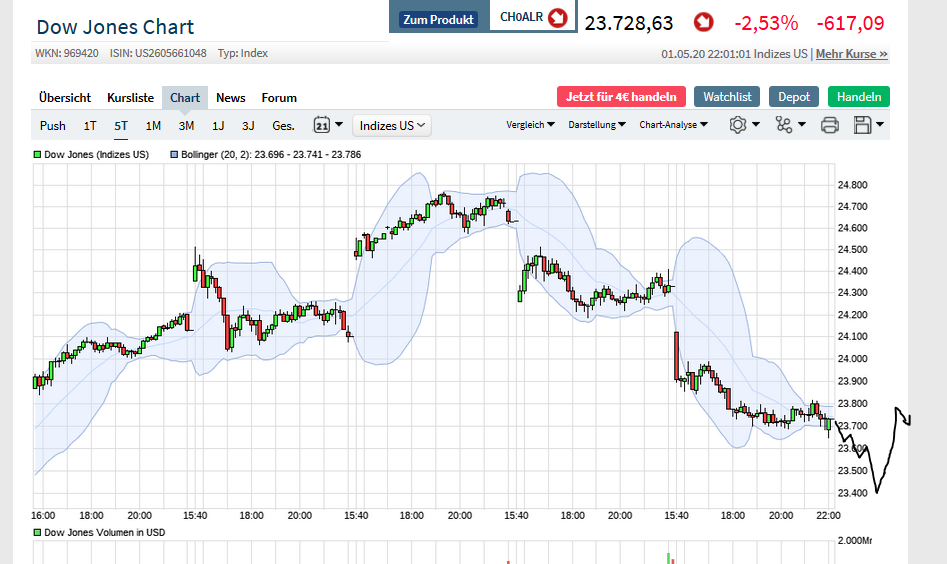Follow the Mehr Kurse link
The image size is (947, 564).
click(852, 54)
